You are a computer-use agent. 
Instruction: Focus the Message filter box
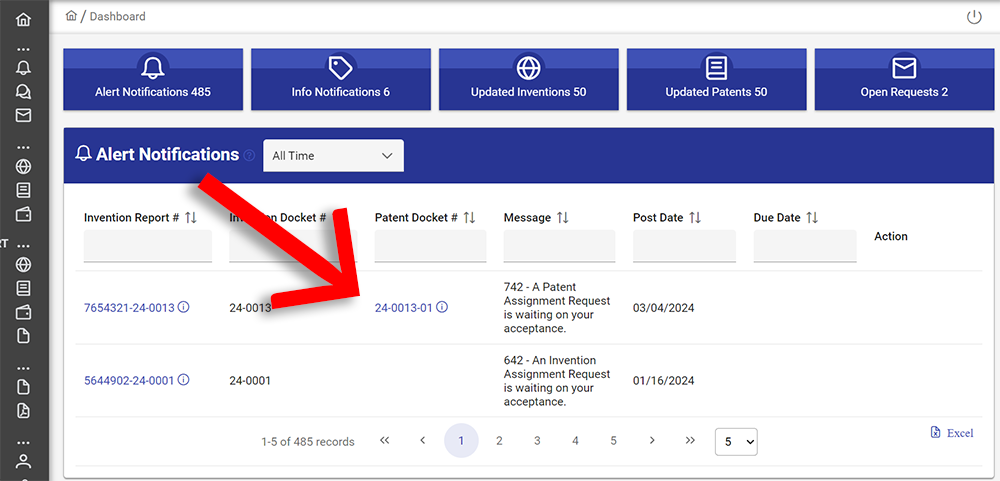pos(559,246)
